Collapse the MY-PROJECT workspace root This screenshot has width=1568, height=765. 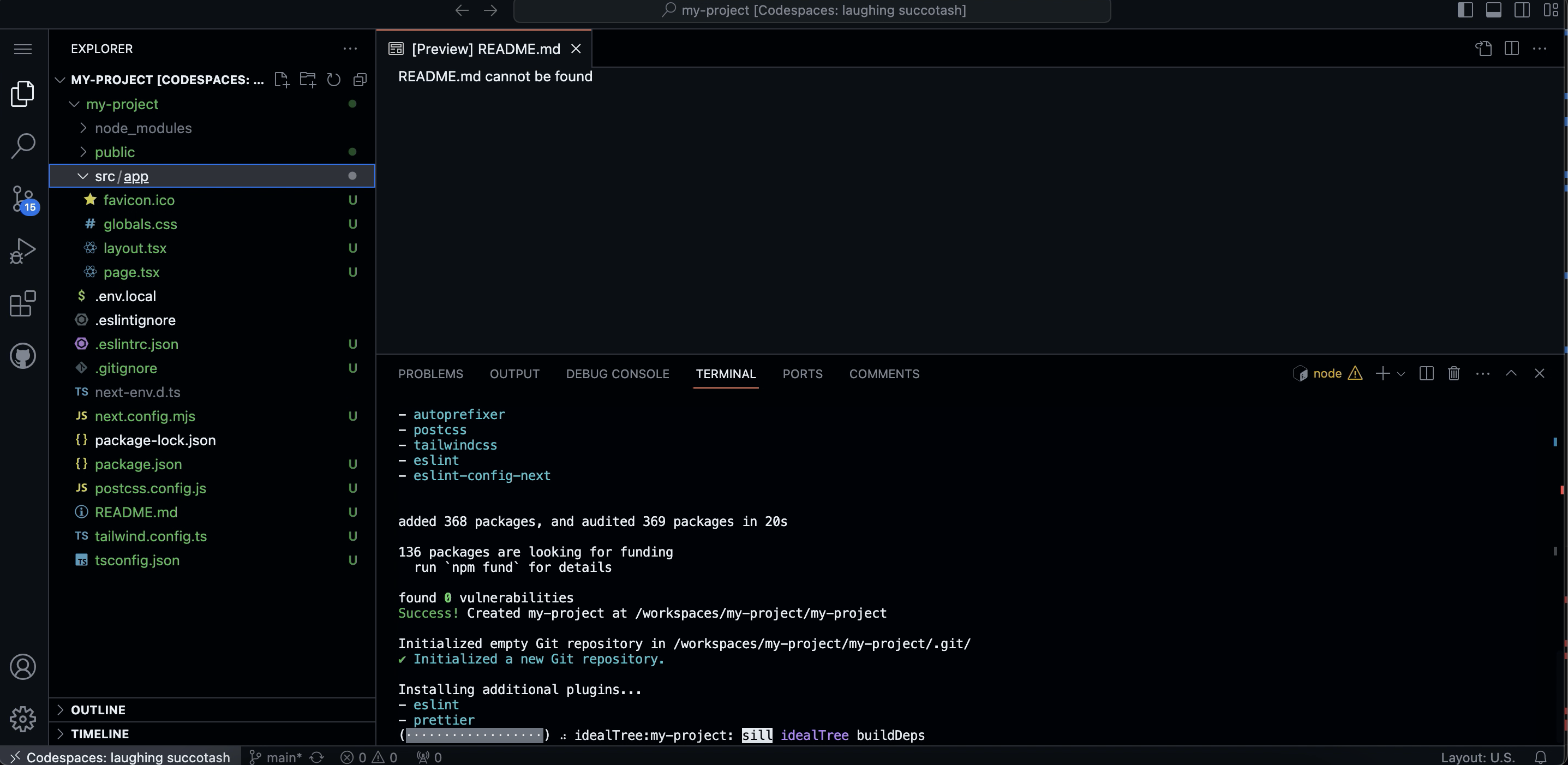pos(59,80)
